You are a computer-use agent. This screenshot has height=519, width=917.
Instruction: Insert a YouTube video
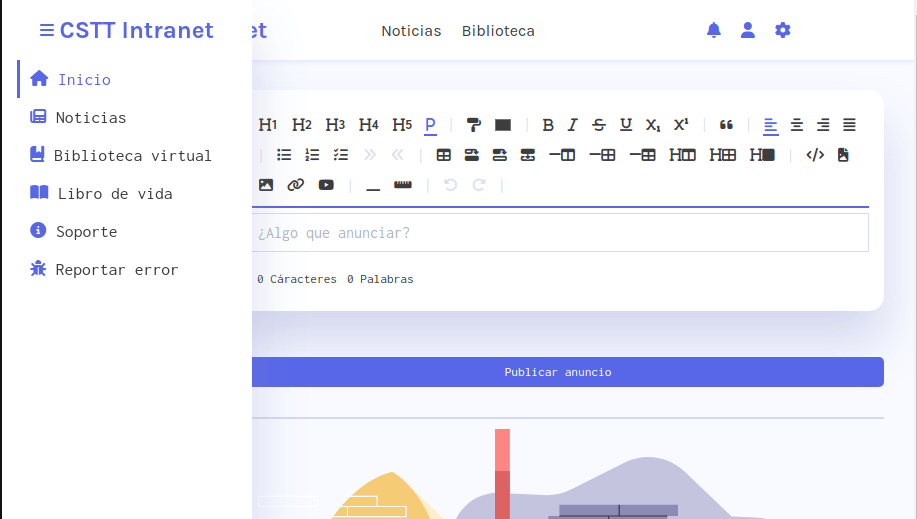(326, 185)
